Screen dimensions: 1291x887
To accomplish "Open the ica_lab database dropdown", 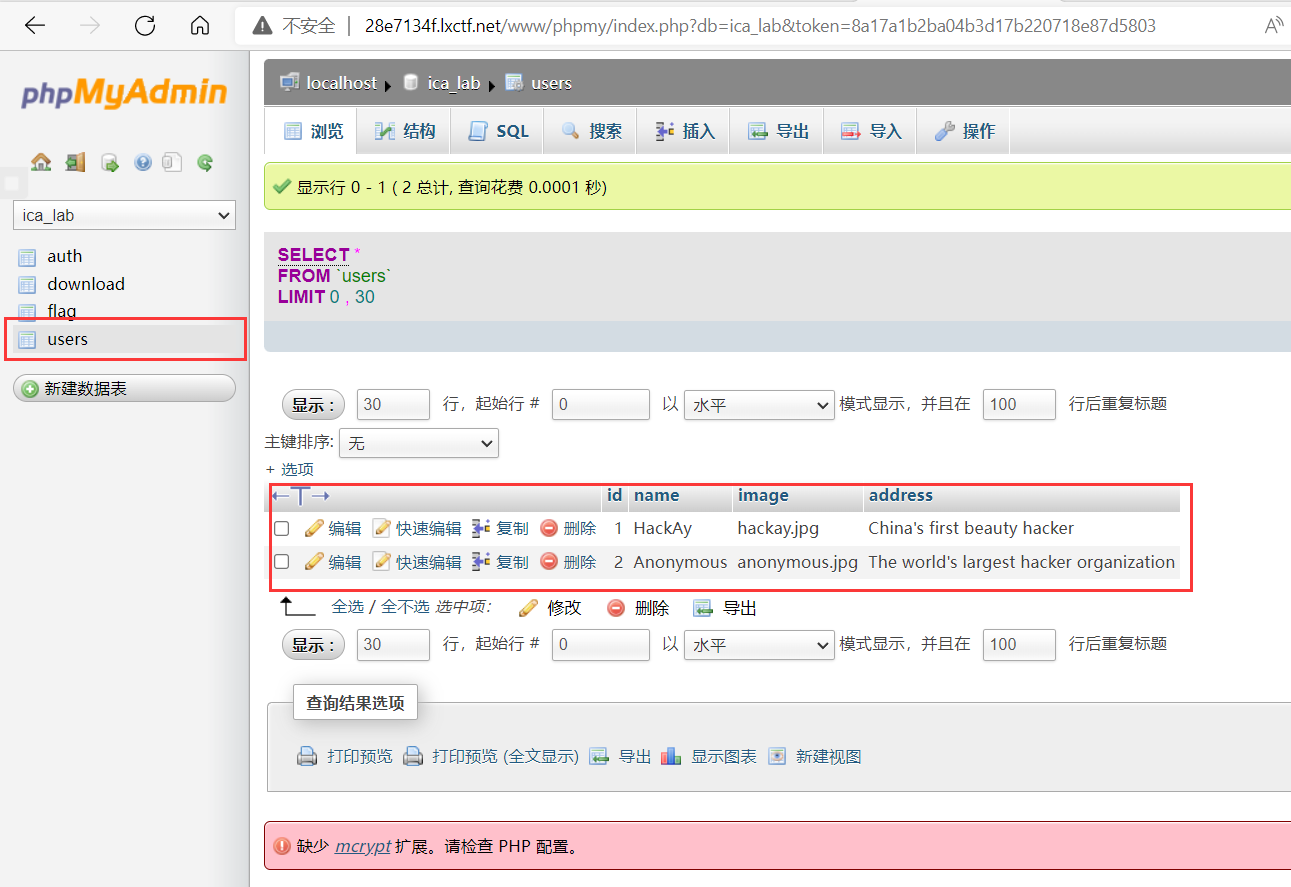I will click(x=124, y=215).
